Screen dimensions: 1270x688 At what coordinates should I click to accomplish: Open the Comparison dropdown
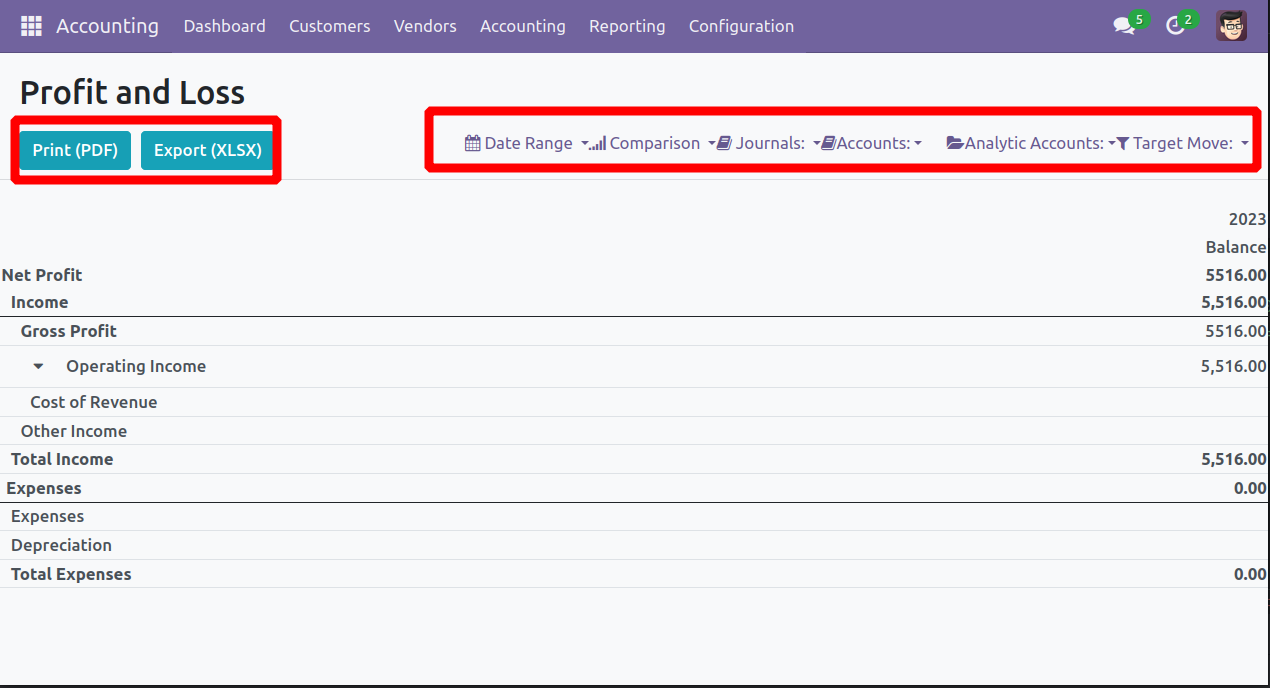[x=653, y=143]
